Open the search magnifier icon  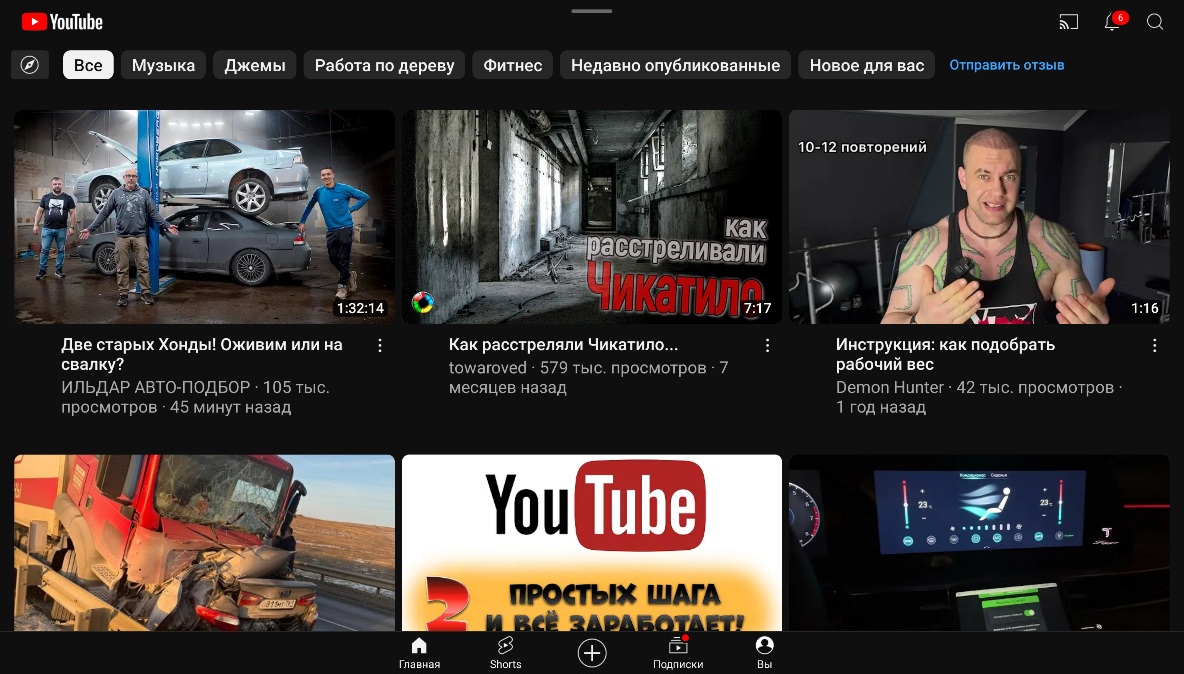pos(1155,22)
